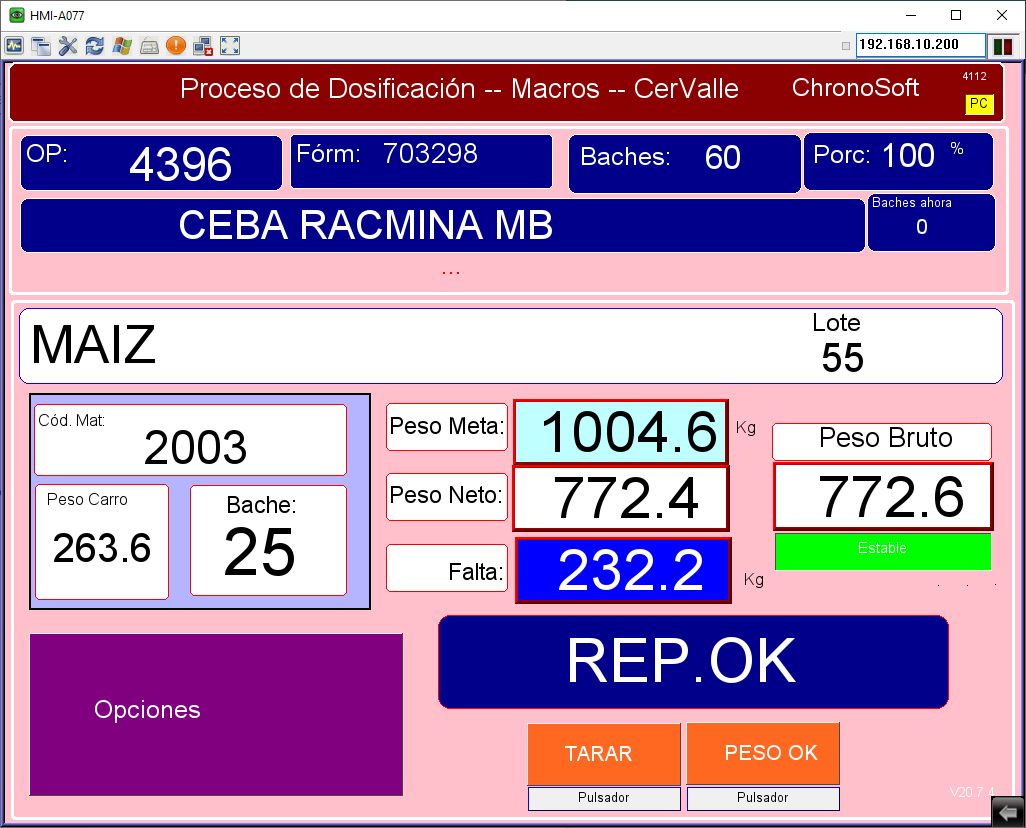The height and width of the screenshot is (828, 1026).
Task: Click the OP number 4396
Action: tap(181, 164)
